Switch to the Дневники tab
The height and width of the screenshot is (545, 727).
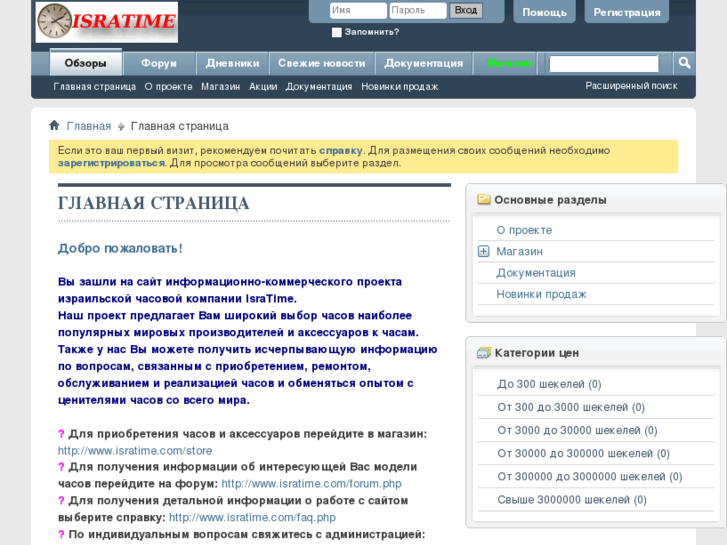click(x=232, y=64)
